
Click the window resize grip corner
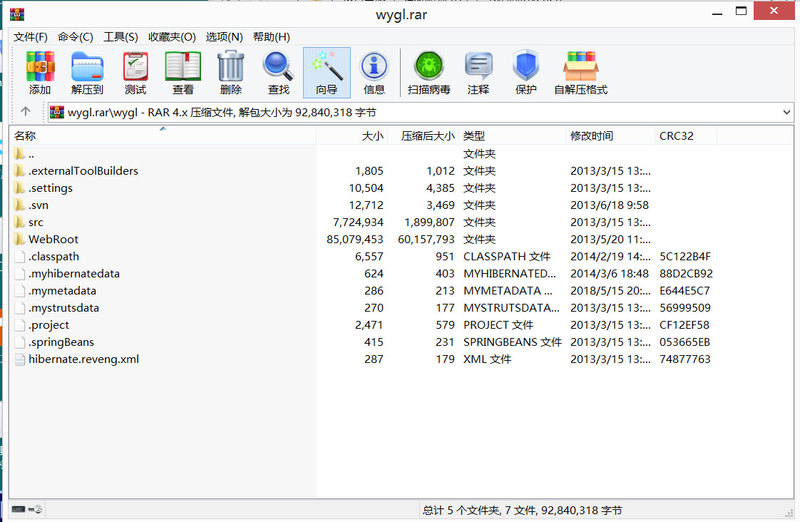(x=789, y=513)
